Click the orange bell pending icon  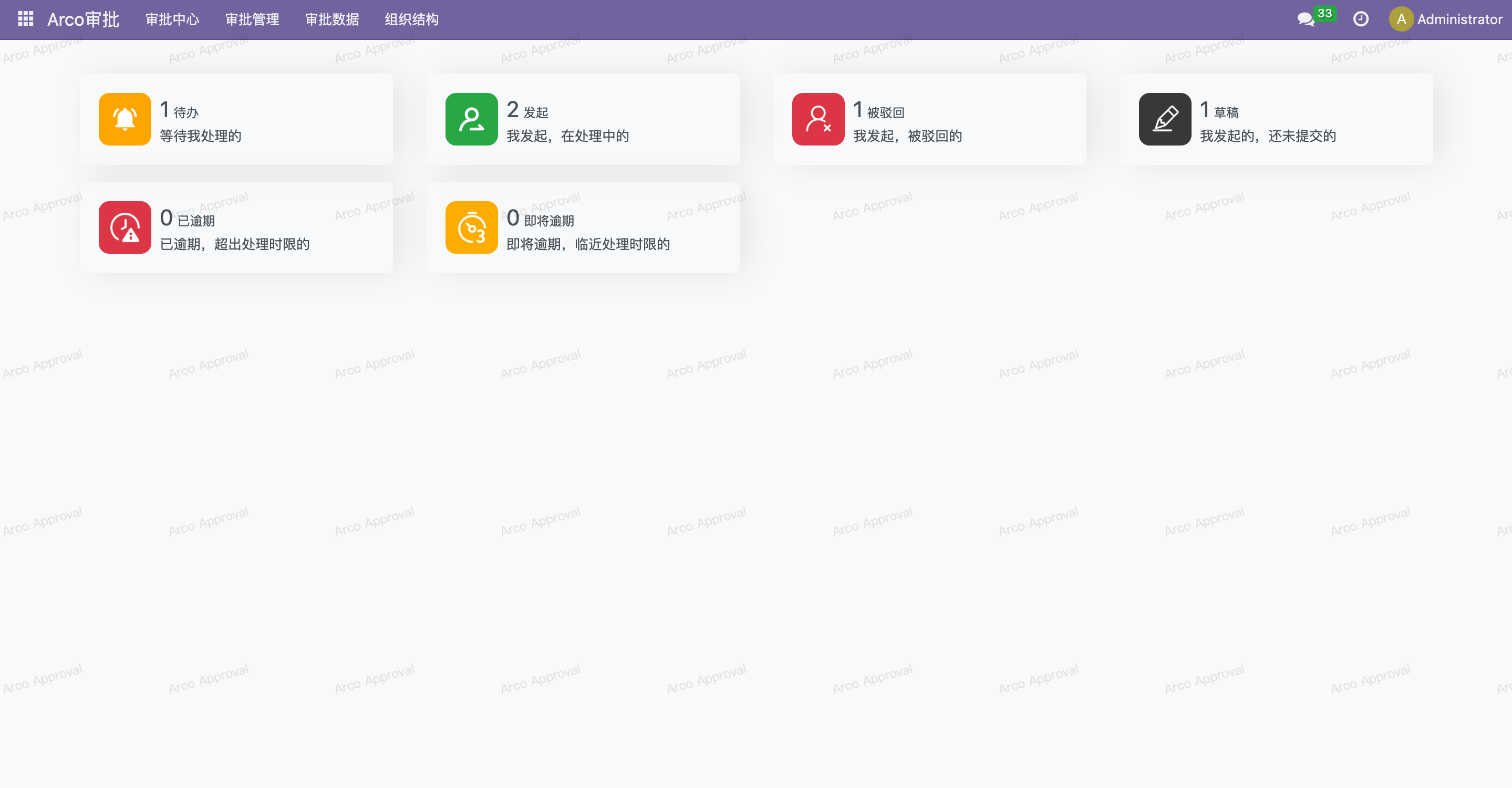point(125,119)
